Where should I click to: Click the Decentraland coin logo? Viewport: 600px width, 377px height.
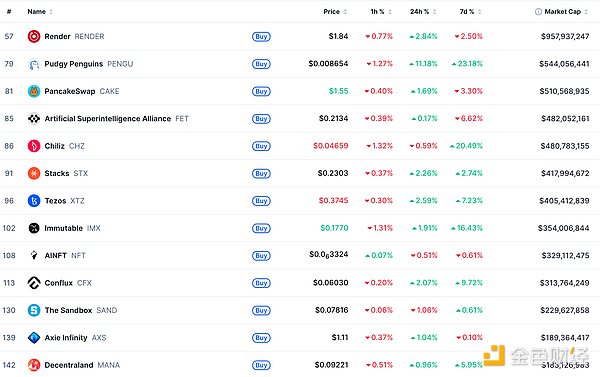34,365
